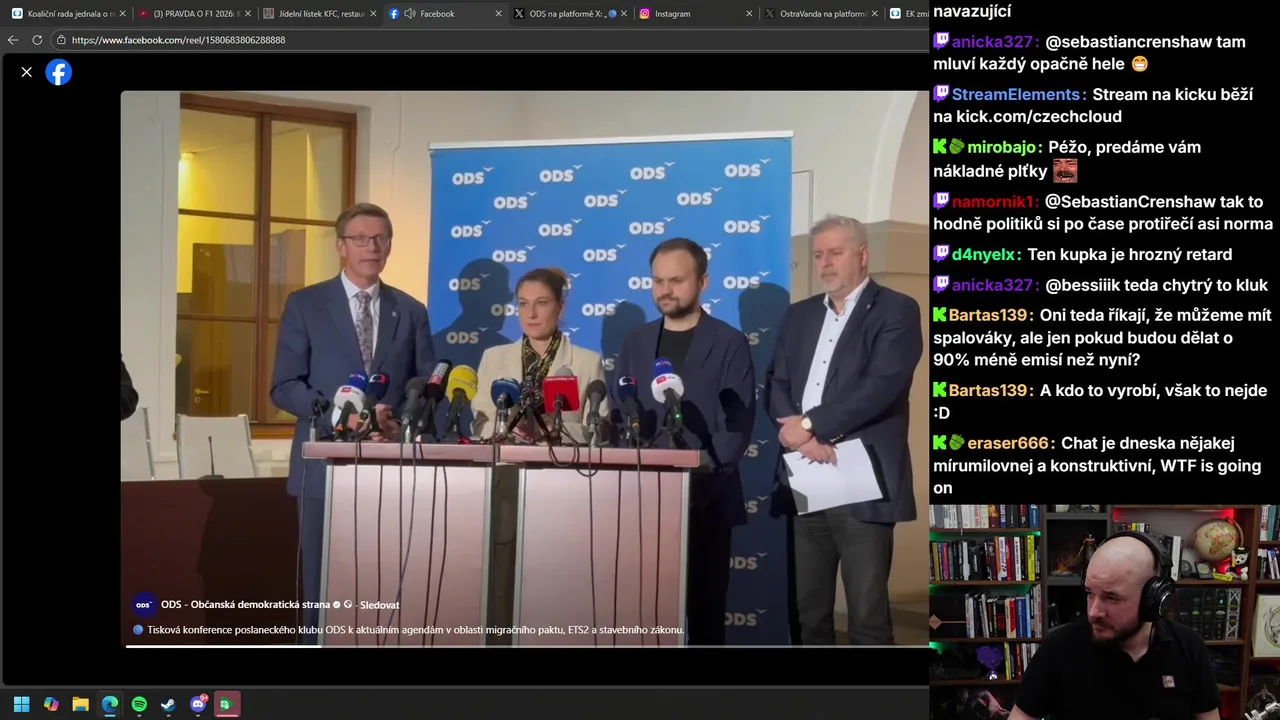Click the emote in mirobajo's message
Viewport: 1280px width, 720px height.
(1065, 171)
